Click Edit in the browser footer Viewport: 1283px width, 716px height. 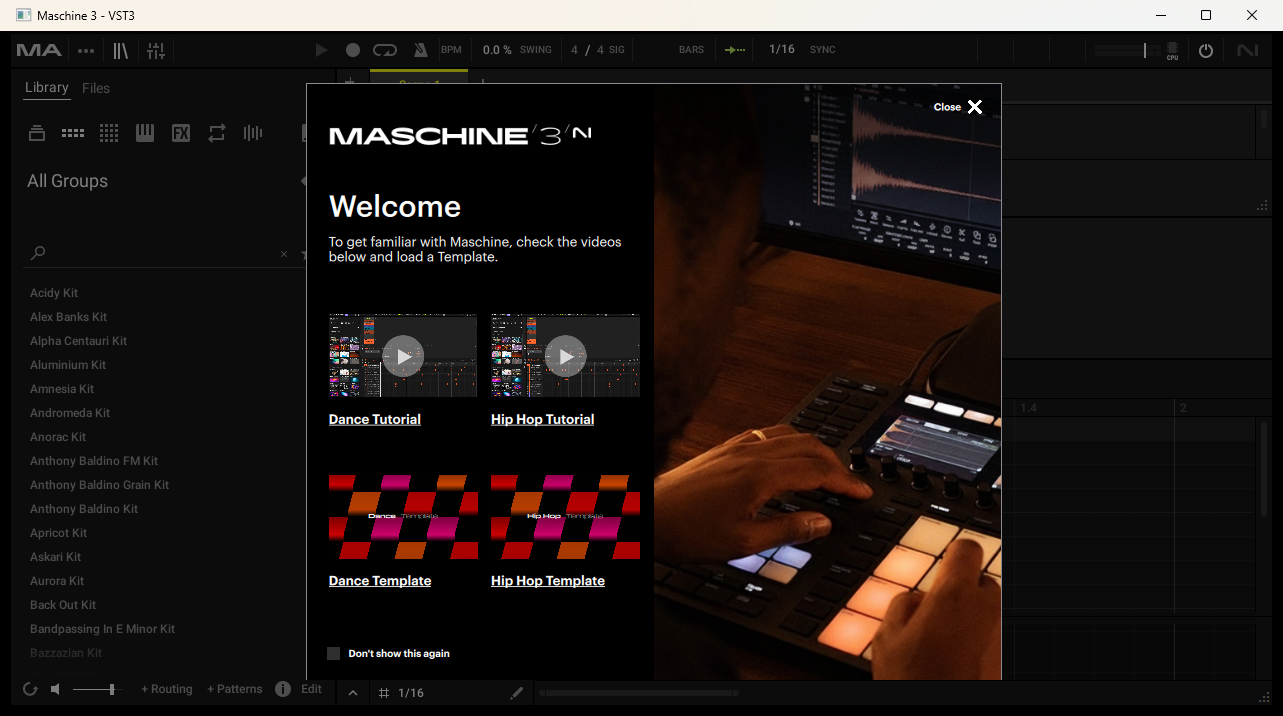[312, 689]
